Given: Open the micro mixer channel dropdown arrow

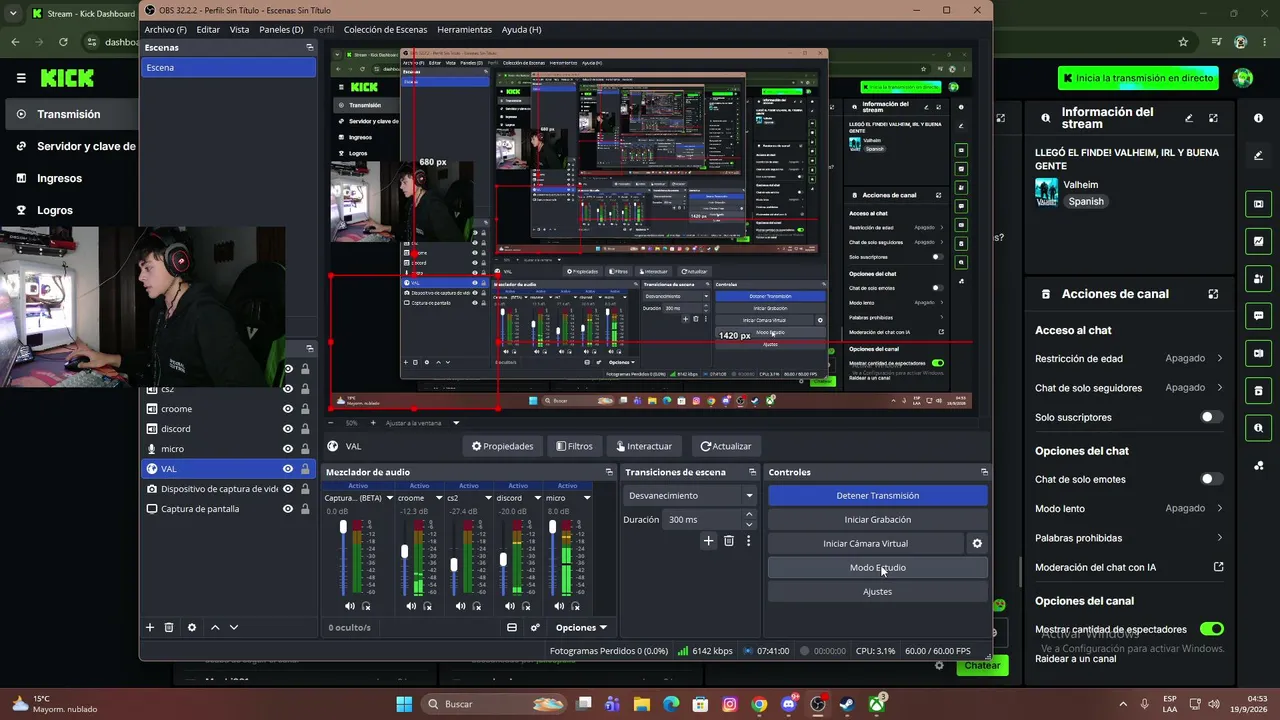Looking at the screenshot, I should pyautogui.click(x=587, y=498).
